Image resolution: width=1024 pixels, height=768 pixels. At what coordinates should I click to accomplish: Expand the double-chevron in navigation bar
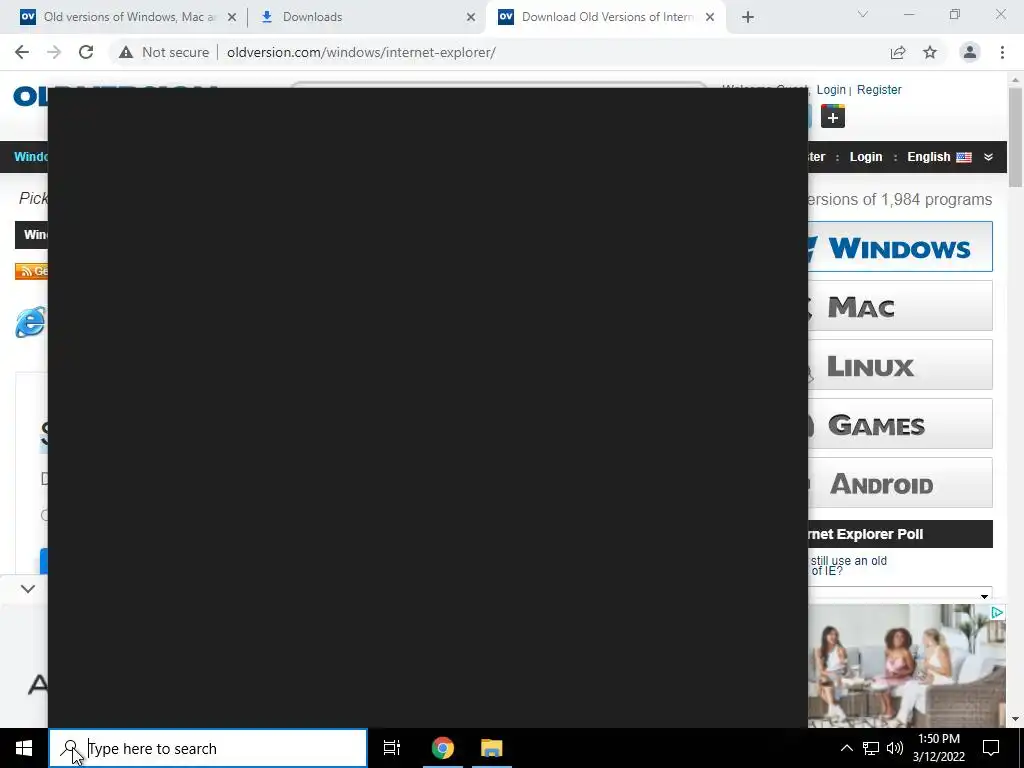pos(988,157)
